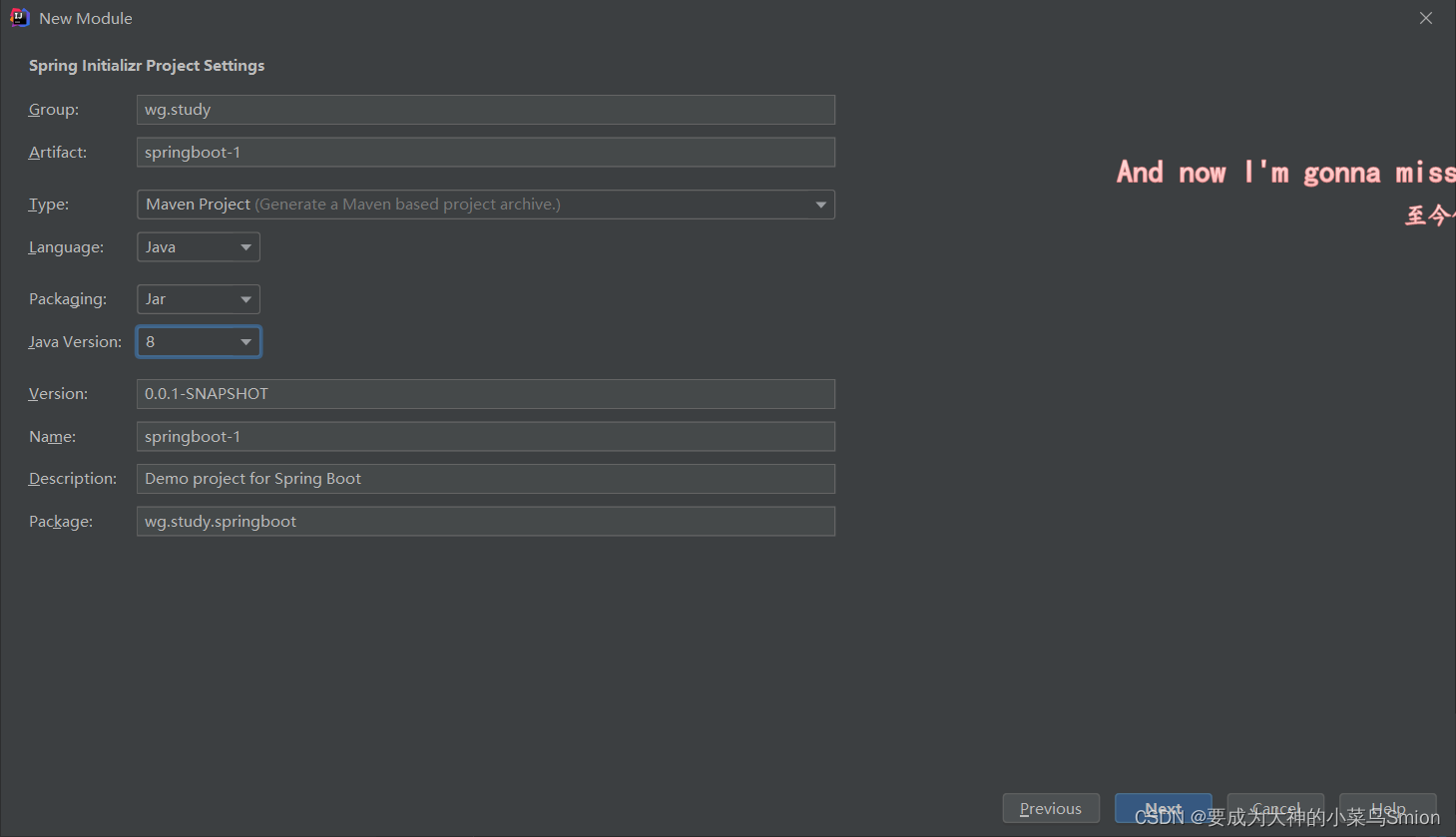This screenshot has height=837, width=1456.
Task: Close the New Module dialog
Action: point(1426,18)
